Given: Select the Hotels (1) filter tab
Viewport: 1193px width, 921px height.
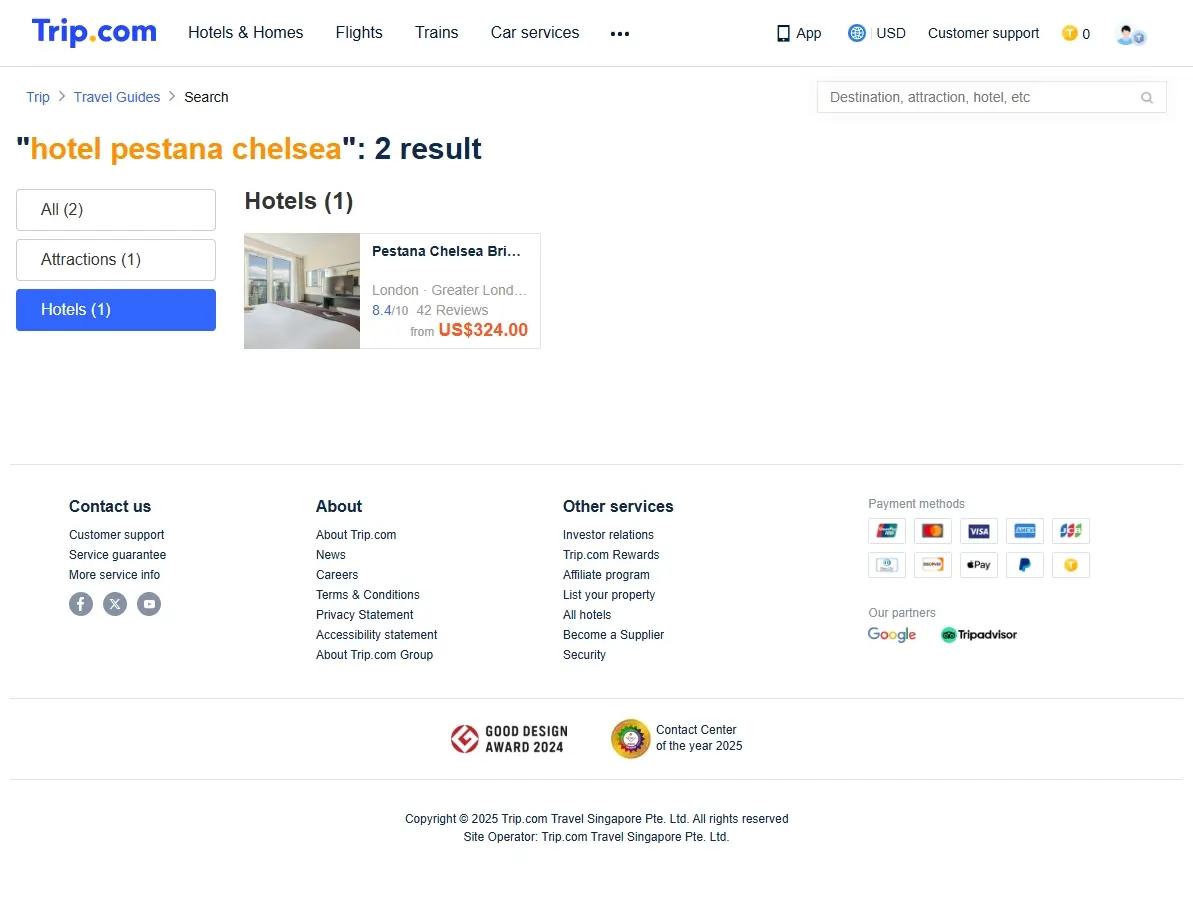Looking at the screenshot, I should pos(116,310).
